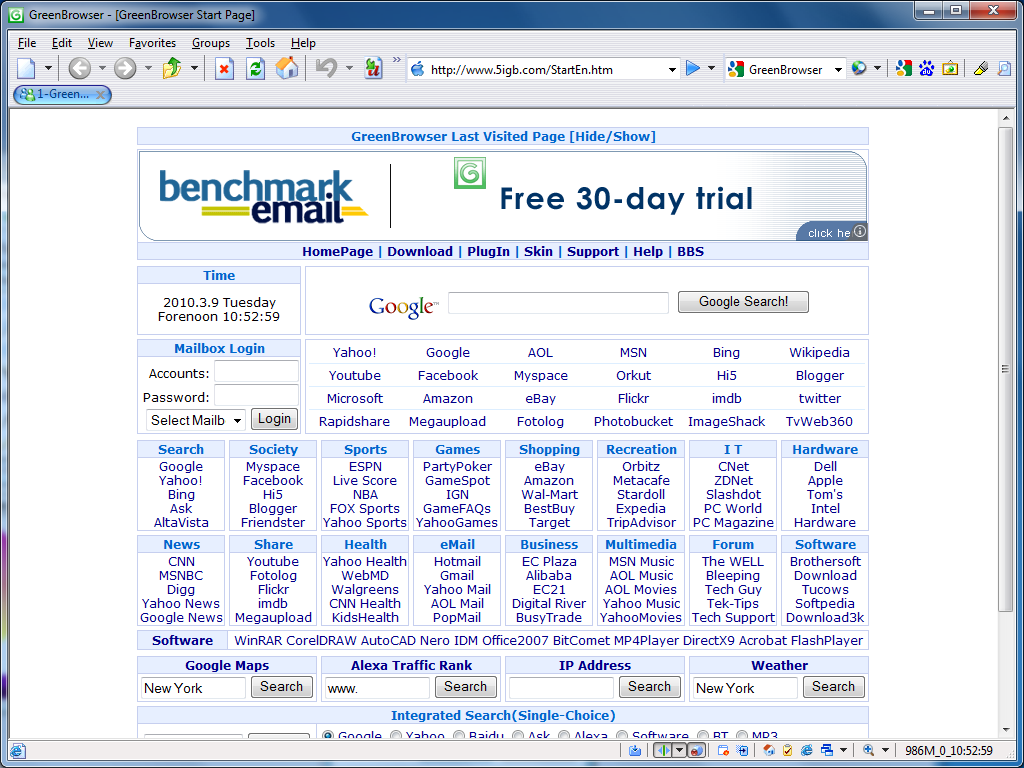Screen dimensions: 1024x768
Task: Click the Google Search! button
Action: click(743, 301)
